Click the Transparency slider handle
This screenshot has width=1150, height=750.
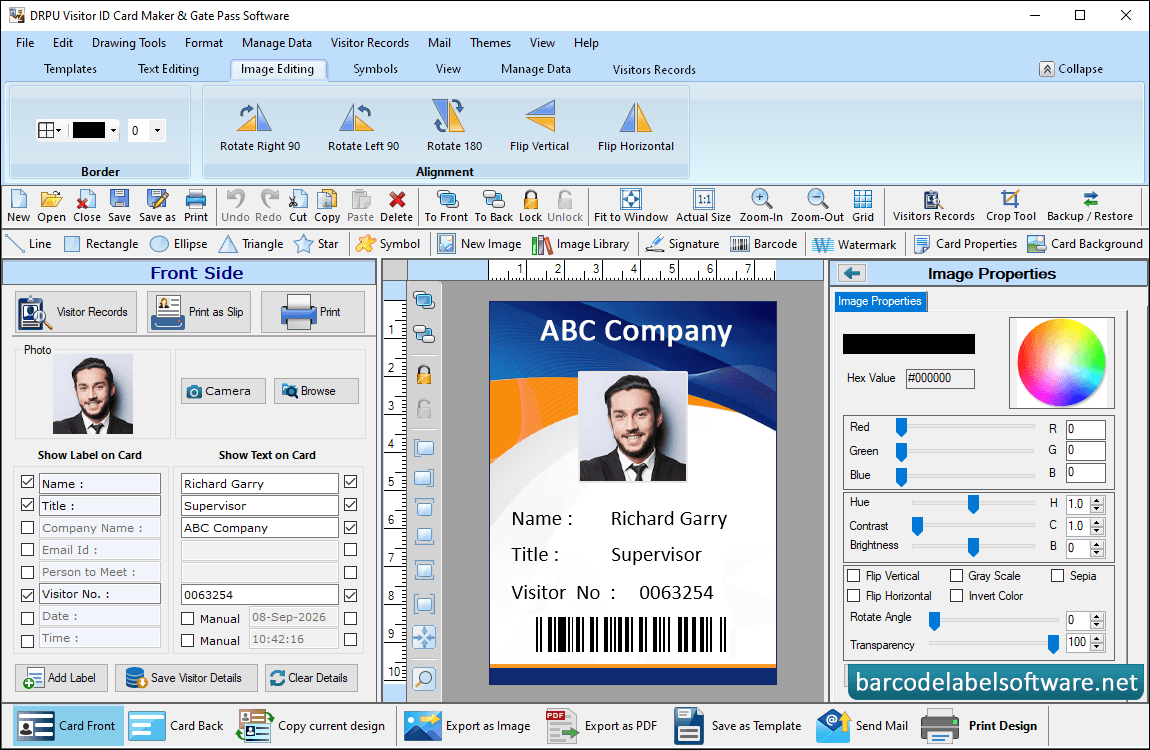click(x=1053, y=644)
